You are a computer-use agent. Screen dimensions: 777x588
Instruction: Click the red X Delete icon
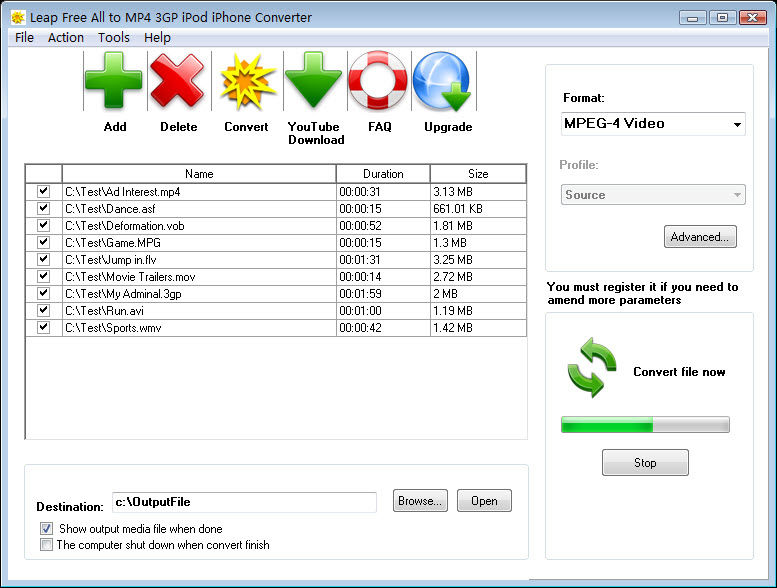[x=177, y=81]
